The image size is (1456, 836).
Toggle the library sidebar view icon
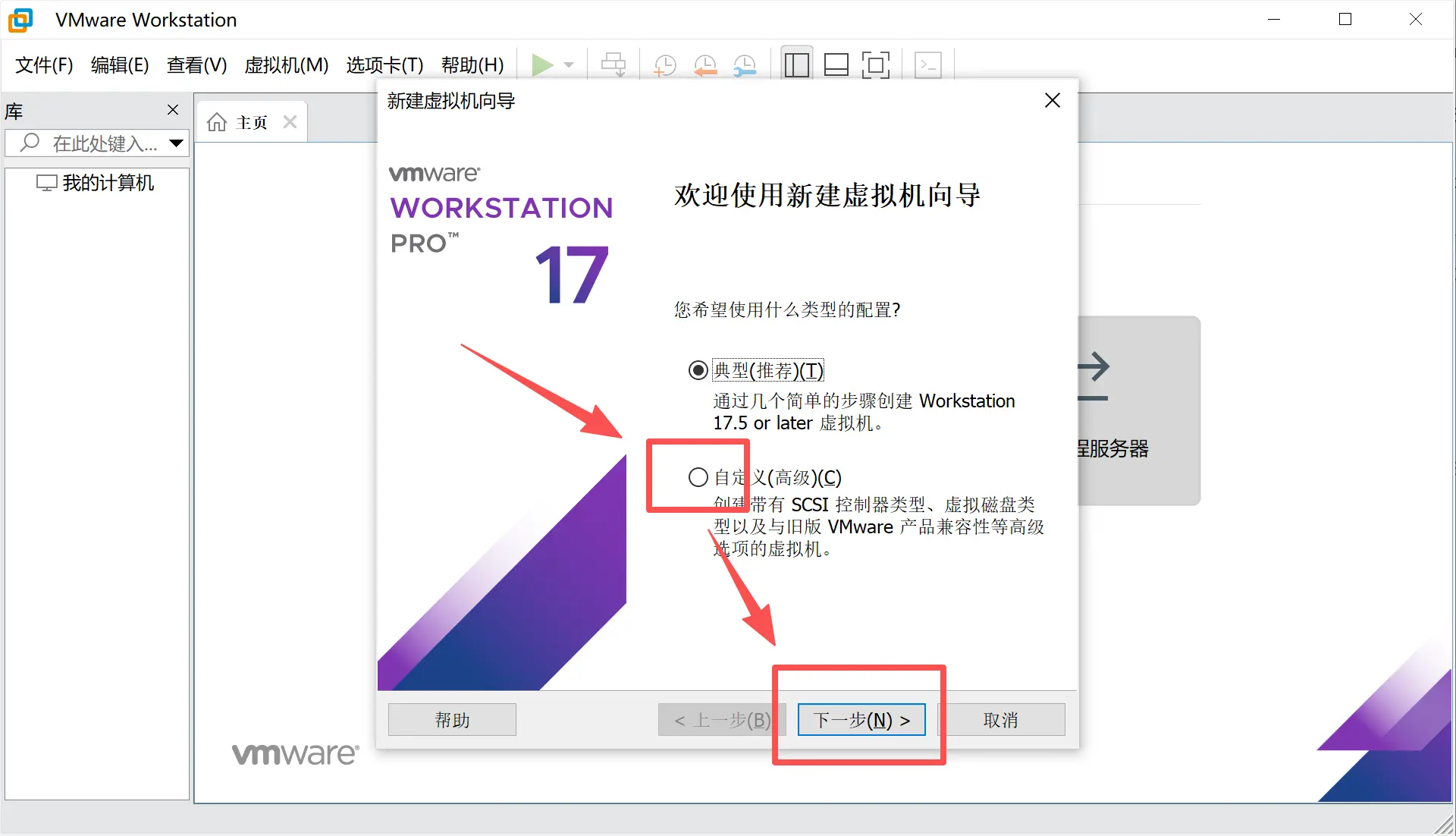tap(796, 65)
